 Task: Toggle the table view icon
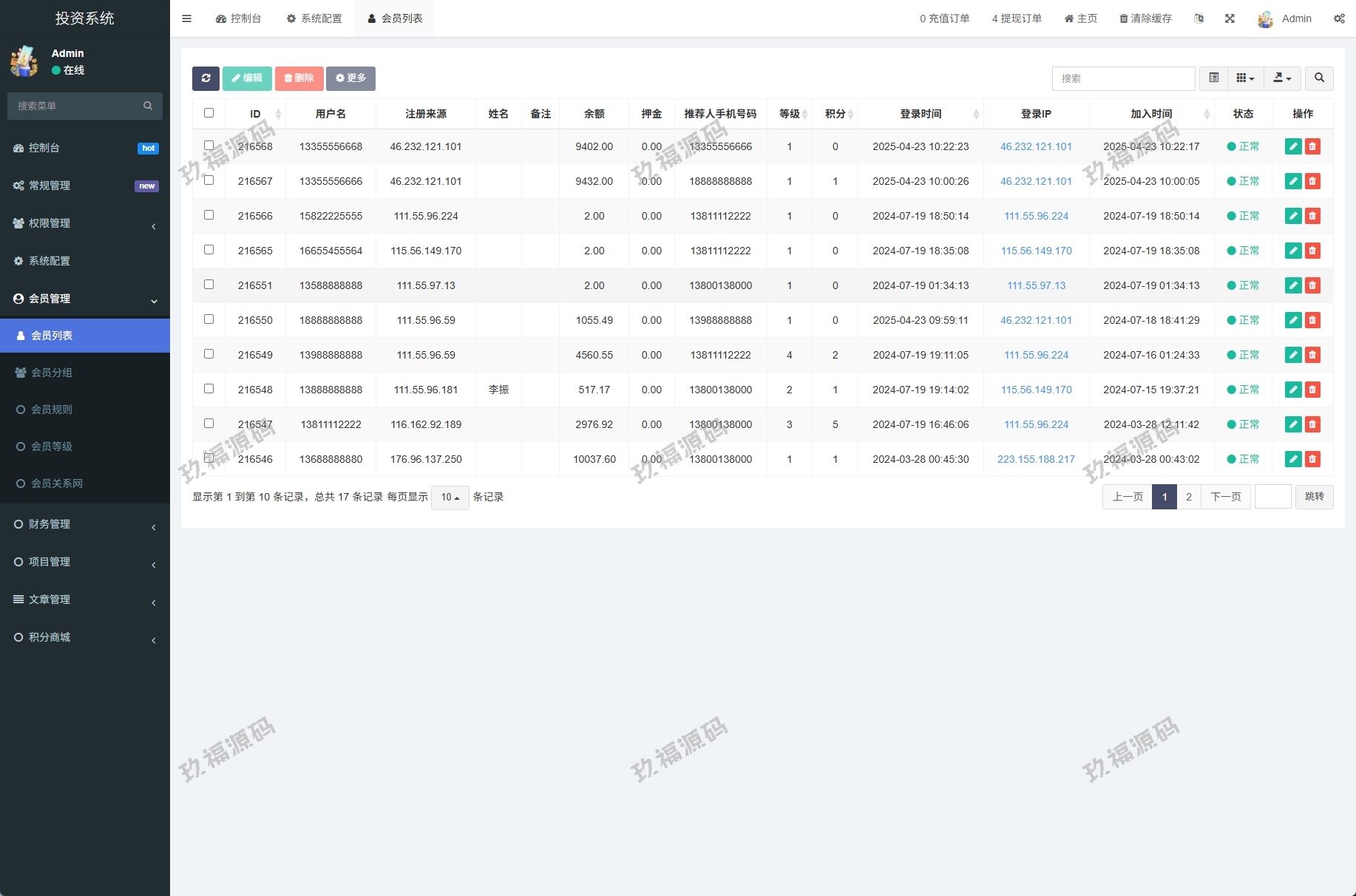[x=1213, y=78]
